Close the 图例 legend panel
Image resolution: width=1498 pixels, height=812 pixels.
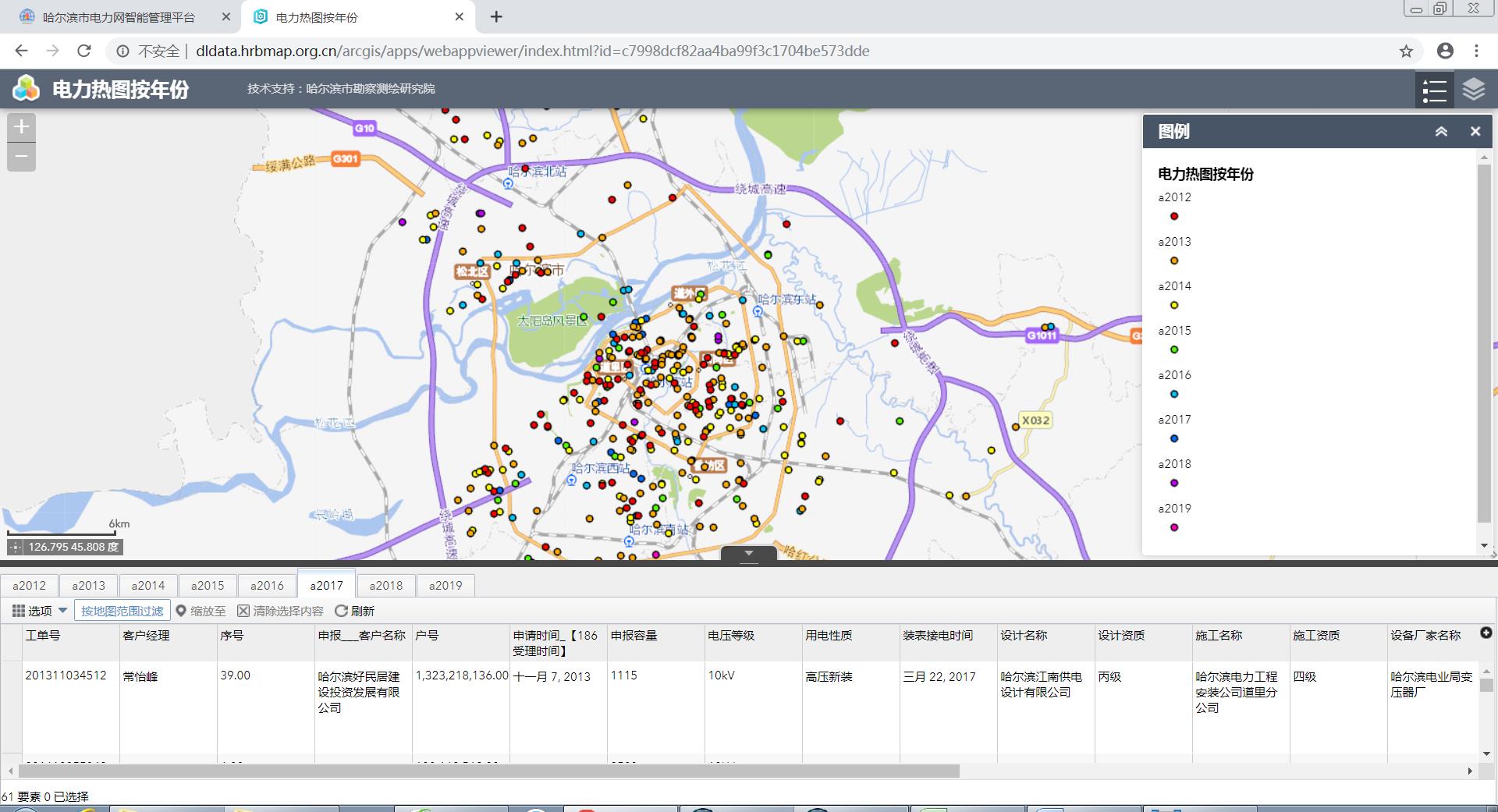click(1475, 132)
